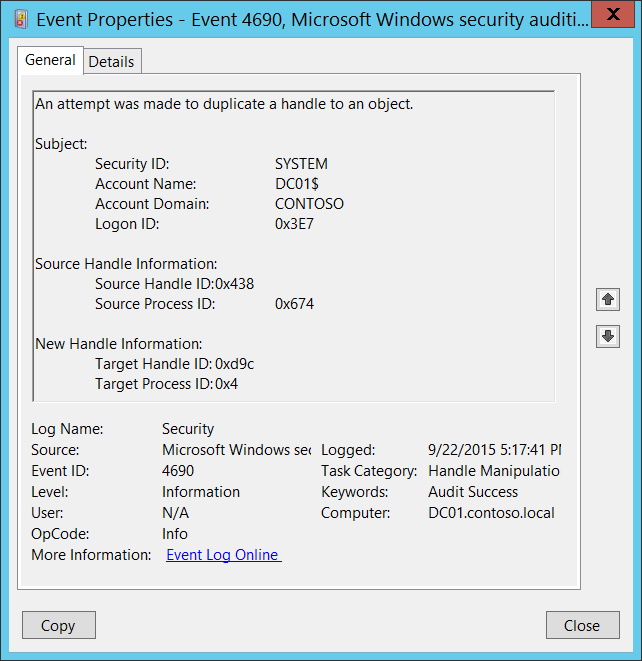The width and height of the screenshot is (642, 661).
Task: Click the Computer field DC01.contoso.local
Action: coord(491,513)
